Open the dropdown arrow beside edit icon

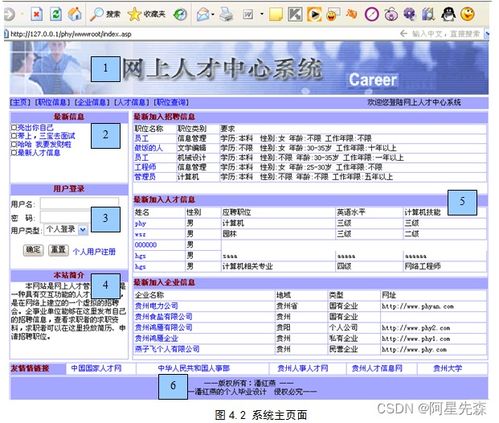(x=261, y=14)
